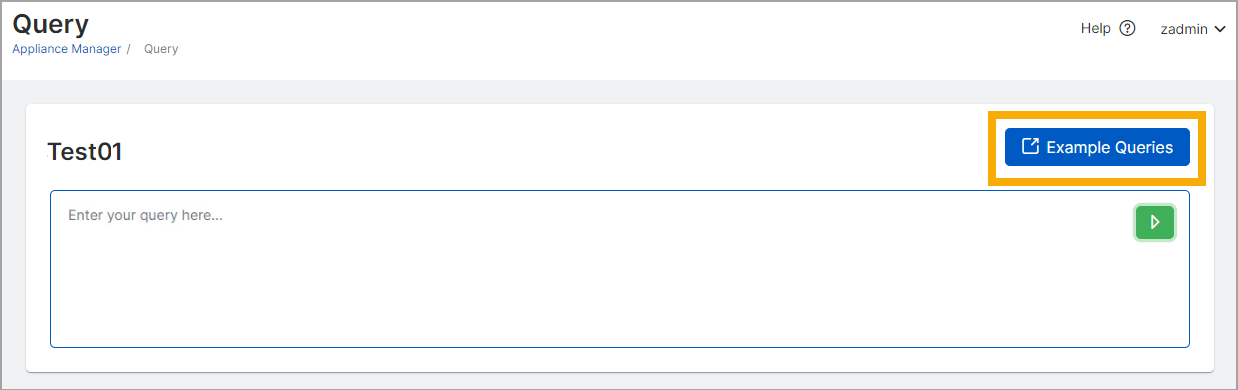The height and width of the screenshot is (390, 1238).
Task: Click the external-link icon in Example Queries
Action: click(1030, 147)
